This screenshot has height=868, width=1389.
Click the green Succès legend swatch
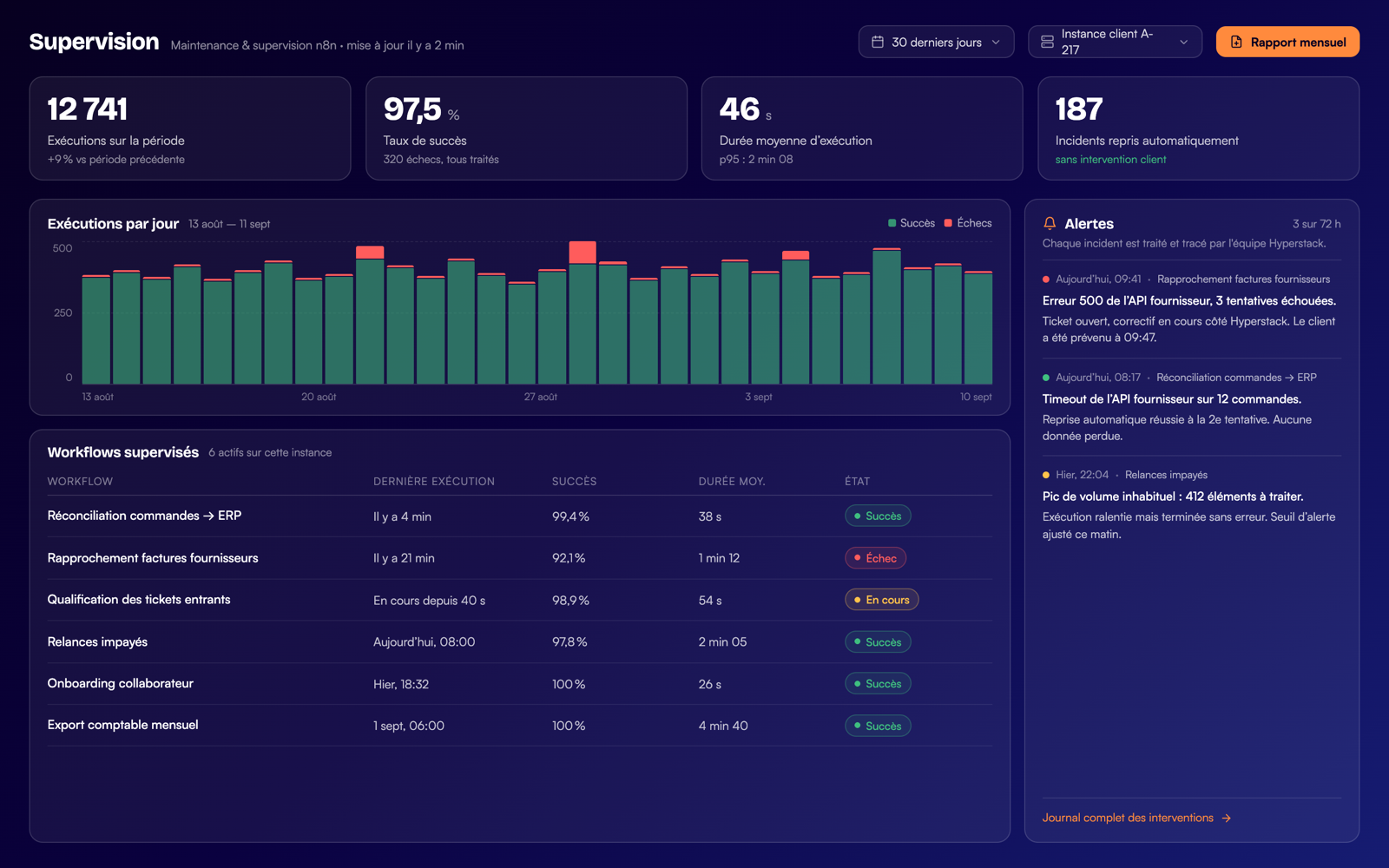pos(892,223)
